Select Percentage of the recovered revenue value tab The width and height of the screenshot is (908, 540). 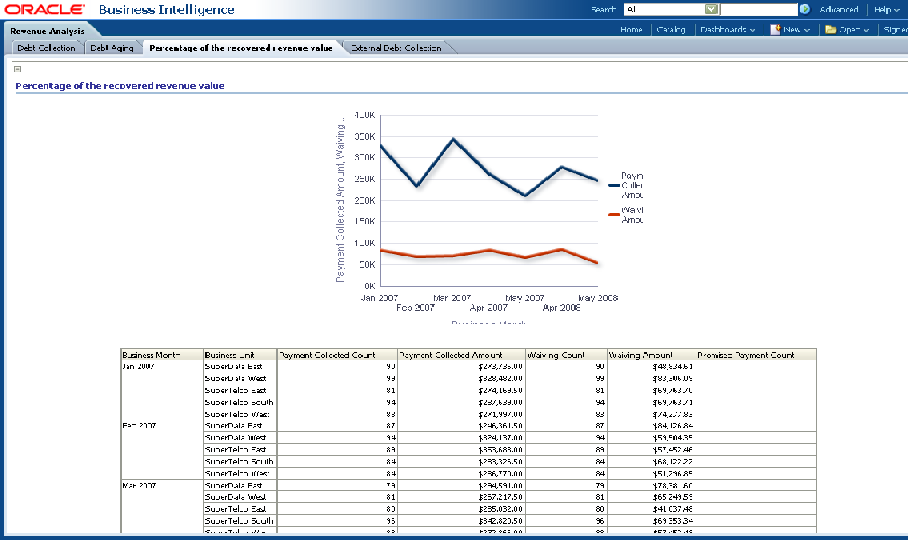pos(241,48)
